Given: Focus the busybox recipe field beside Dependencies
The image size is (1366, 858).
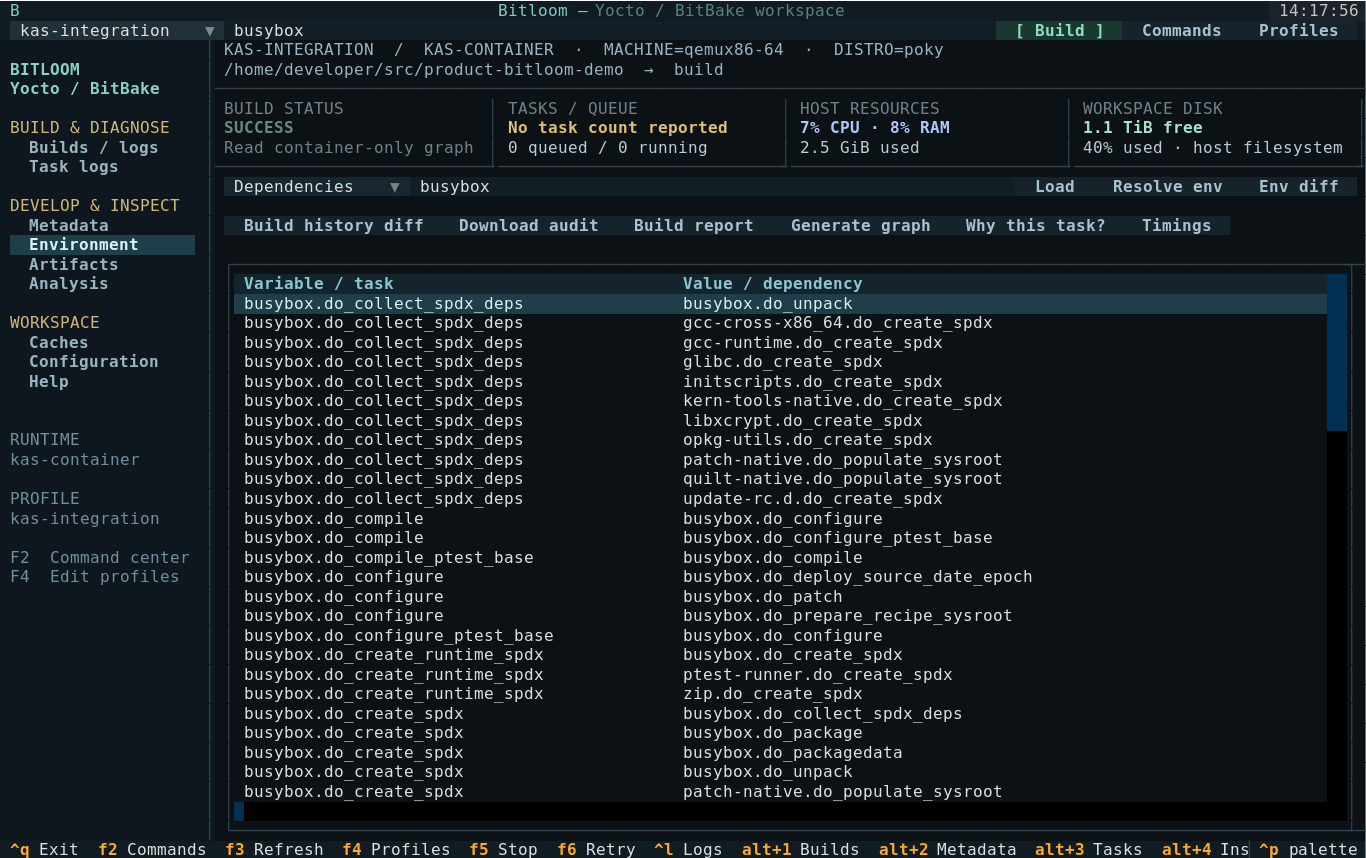Looking at the screenshot, I should [x=712, y=187].
